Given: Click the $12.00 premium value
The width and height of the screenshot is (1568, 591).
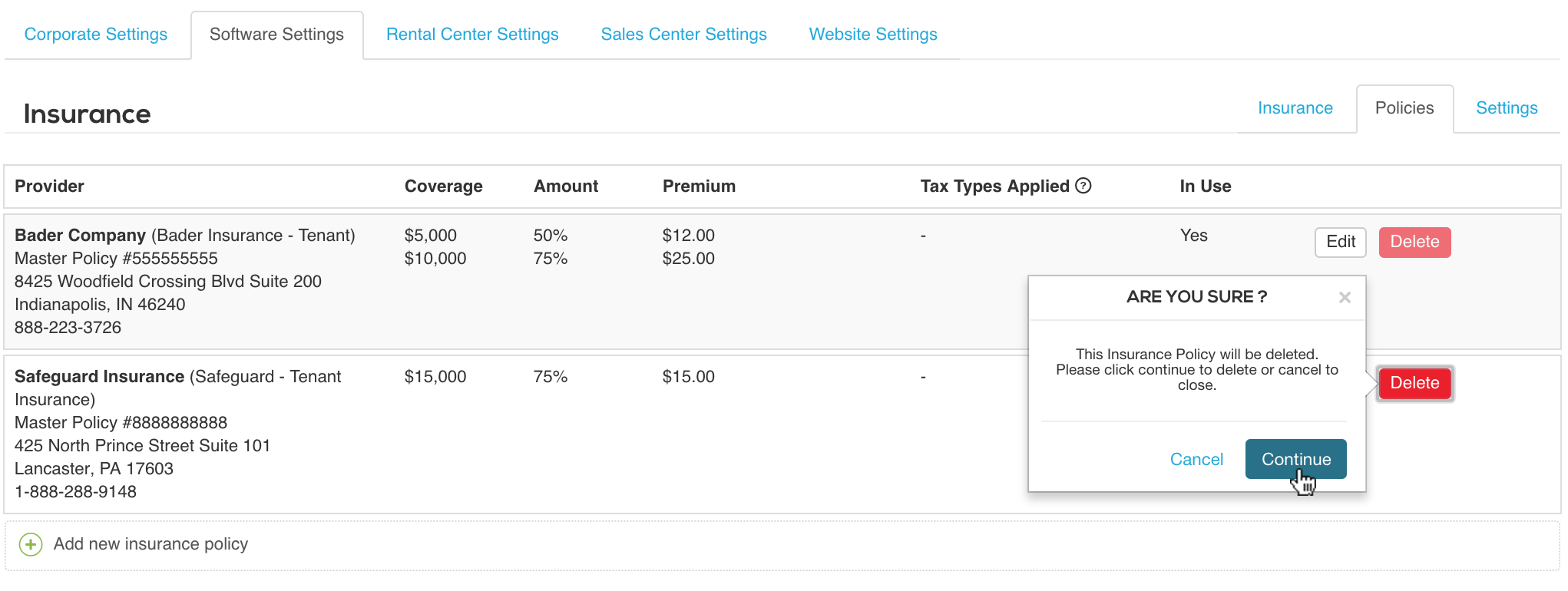Looking at the screenshot, I should (x=689, y=235).
